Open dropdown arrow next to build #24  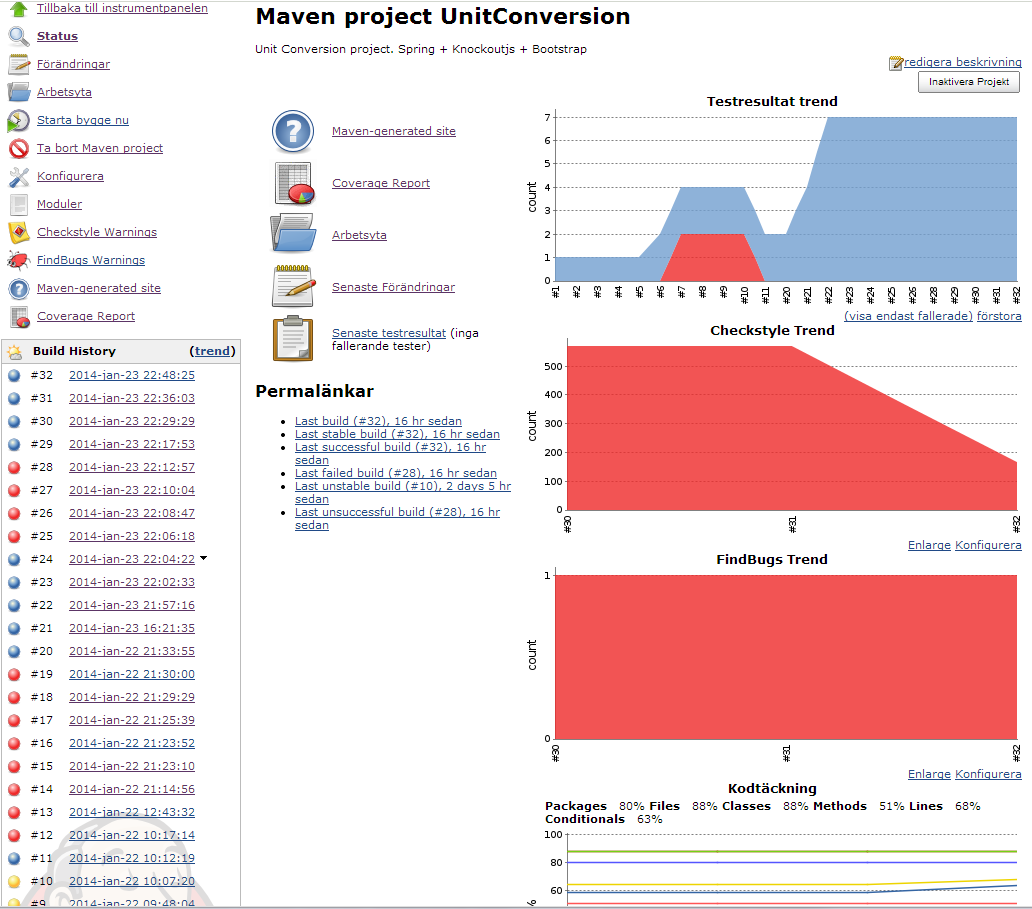[203, 558]
